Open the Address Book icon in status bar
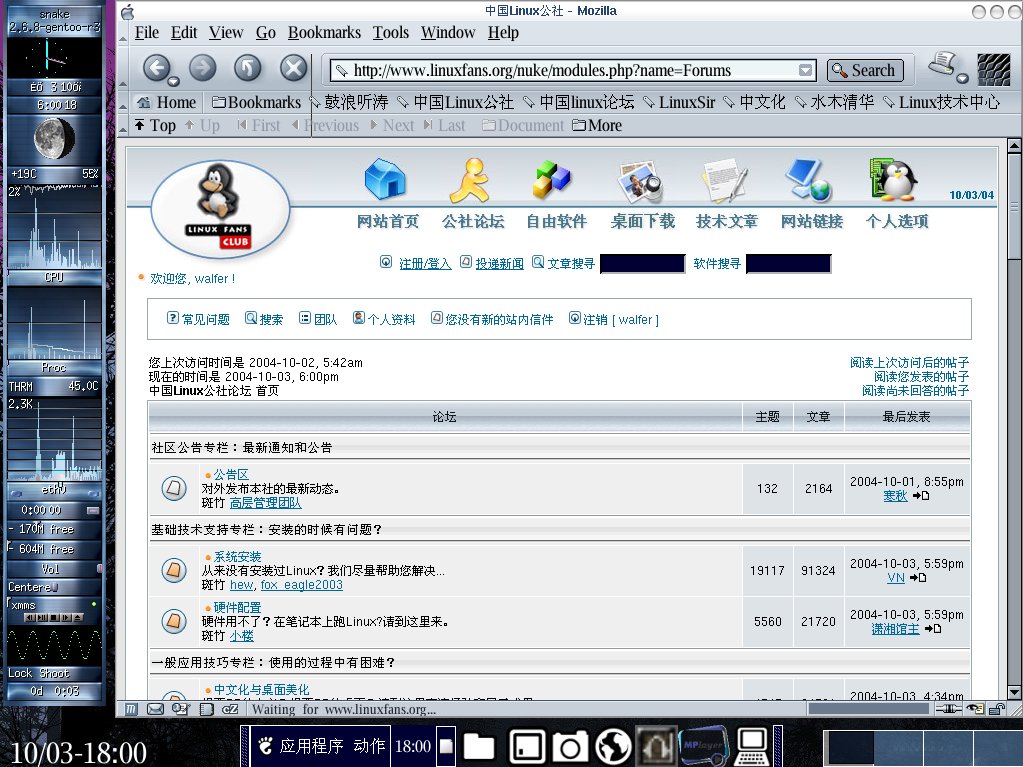The width and height of the screenshot is (1023, 767). (207, 709)
